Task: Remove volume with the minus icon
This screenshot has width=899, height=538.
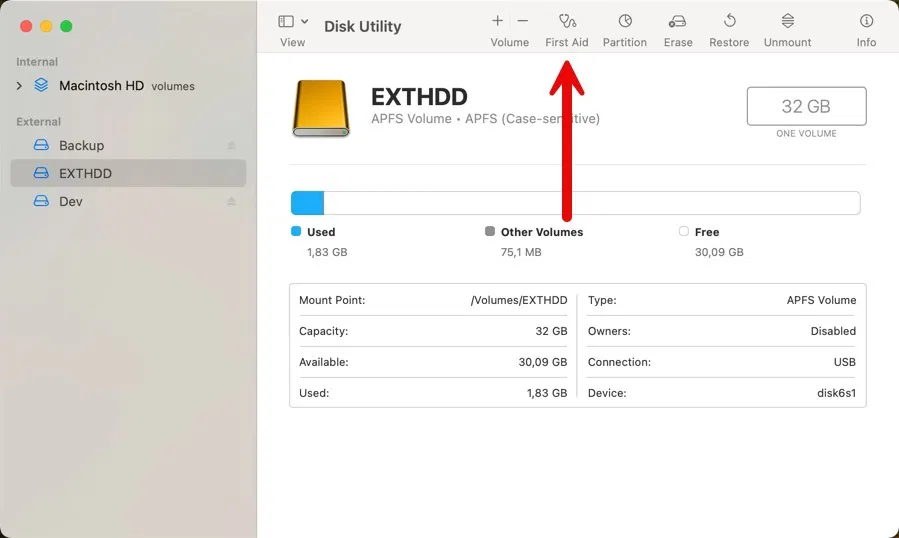Action: click(x=522, y=21)
